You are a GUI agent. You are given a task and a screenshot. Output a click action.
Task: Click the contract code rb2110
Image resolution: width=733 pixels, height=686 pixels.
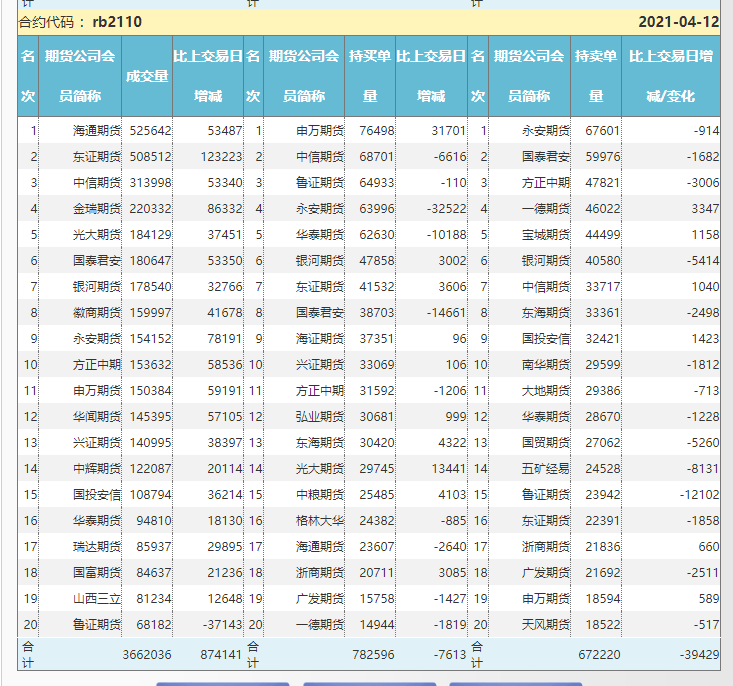(x=116, y=22)
